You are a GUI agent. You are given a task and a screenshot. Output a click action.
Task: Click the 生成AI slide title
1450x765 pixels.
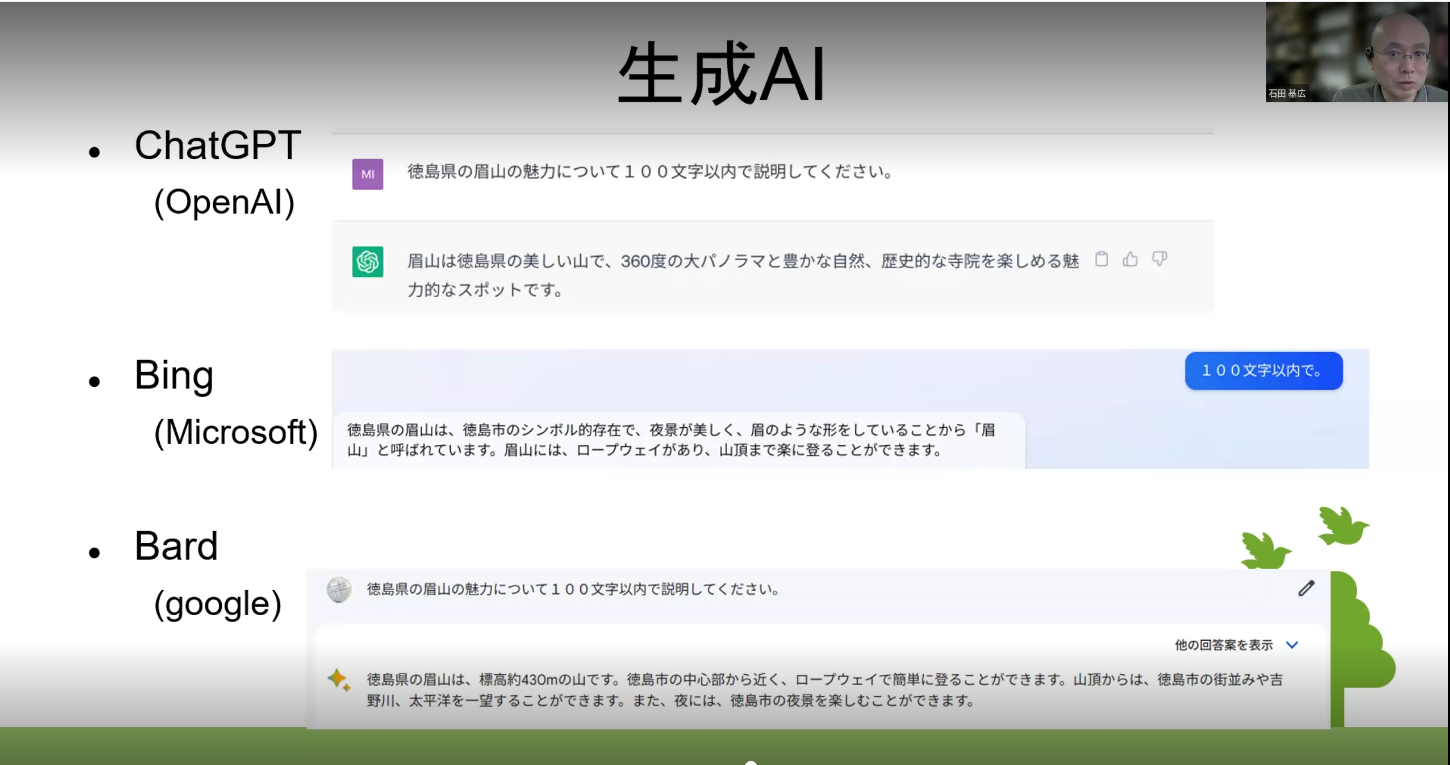point(722,77)
